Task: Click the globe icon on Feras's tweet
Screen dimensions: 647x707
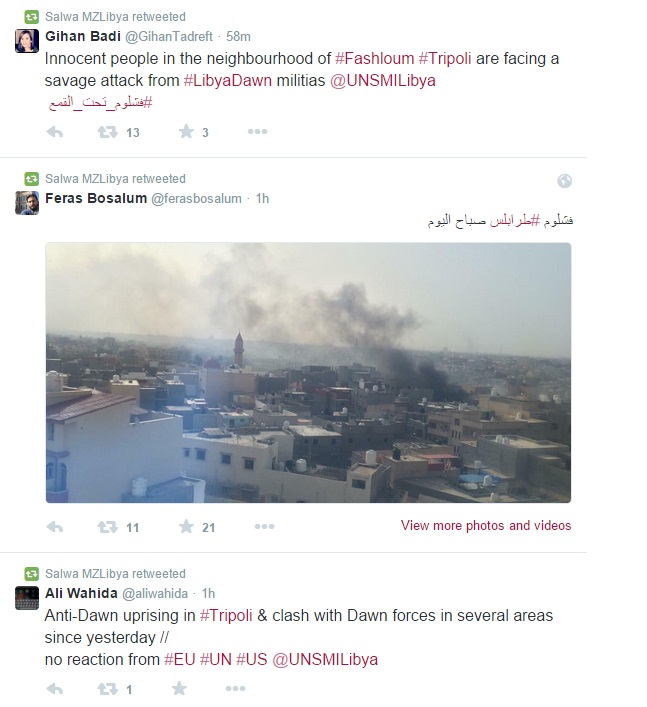Action: pos(564,181)
